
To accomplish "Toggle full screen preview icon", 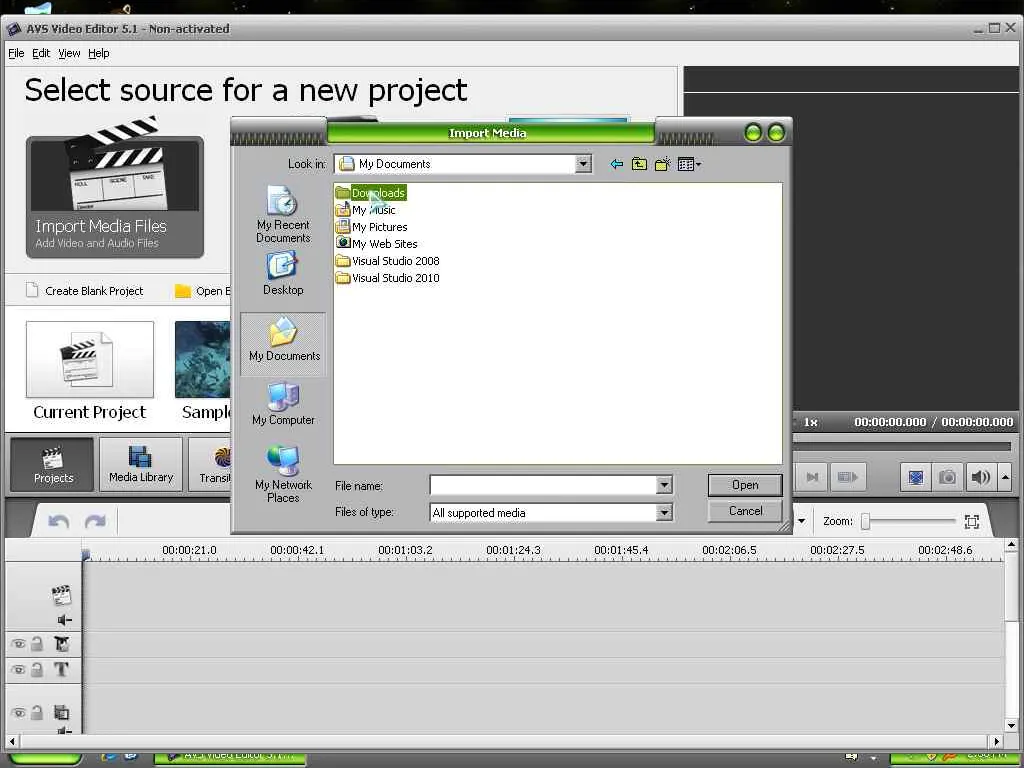I will tap(916, 477).
